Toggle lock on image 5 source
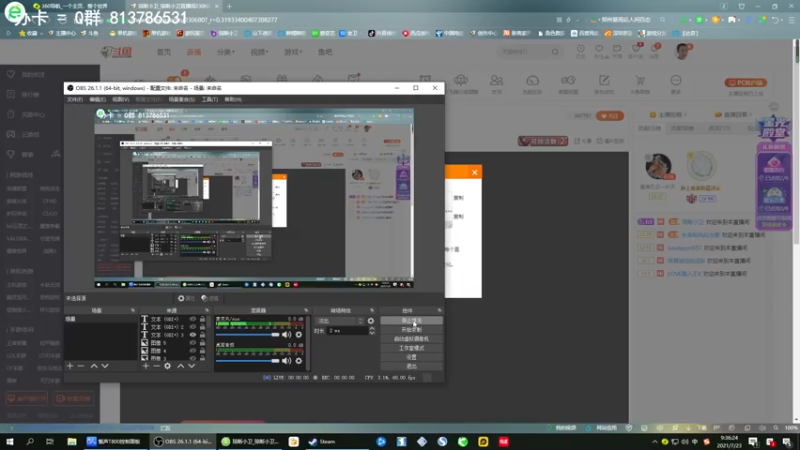 pos(203,343)
